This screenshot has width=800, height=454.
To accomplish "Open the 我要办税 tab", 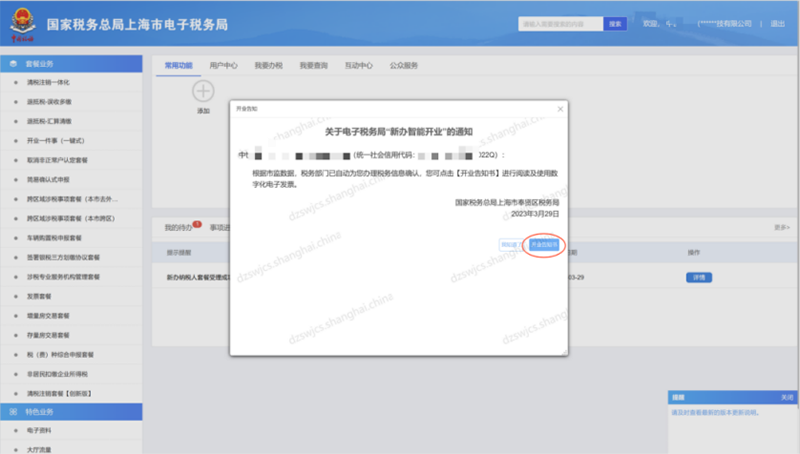I will click(268, 65).
